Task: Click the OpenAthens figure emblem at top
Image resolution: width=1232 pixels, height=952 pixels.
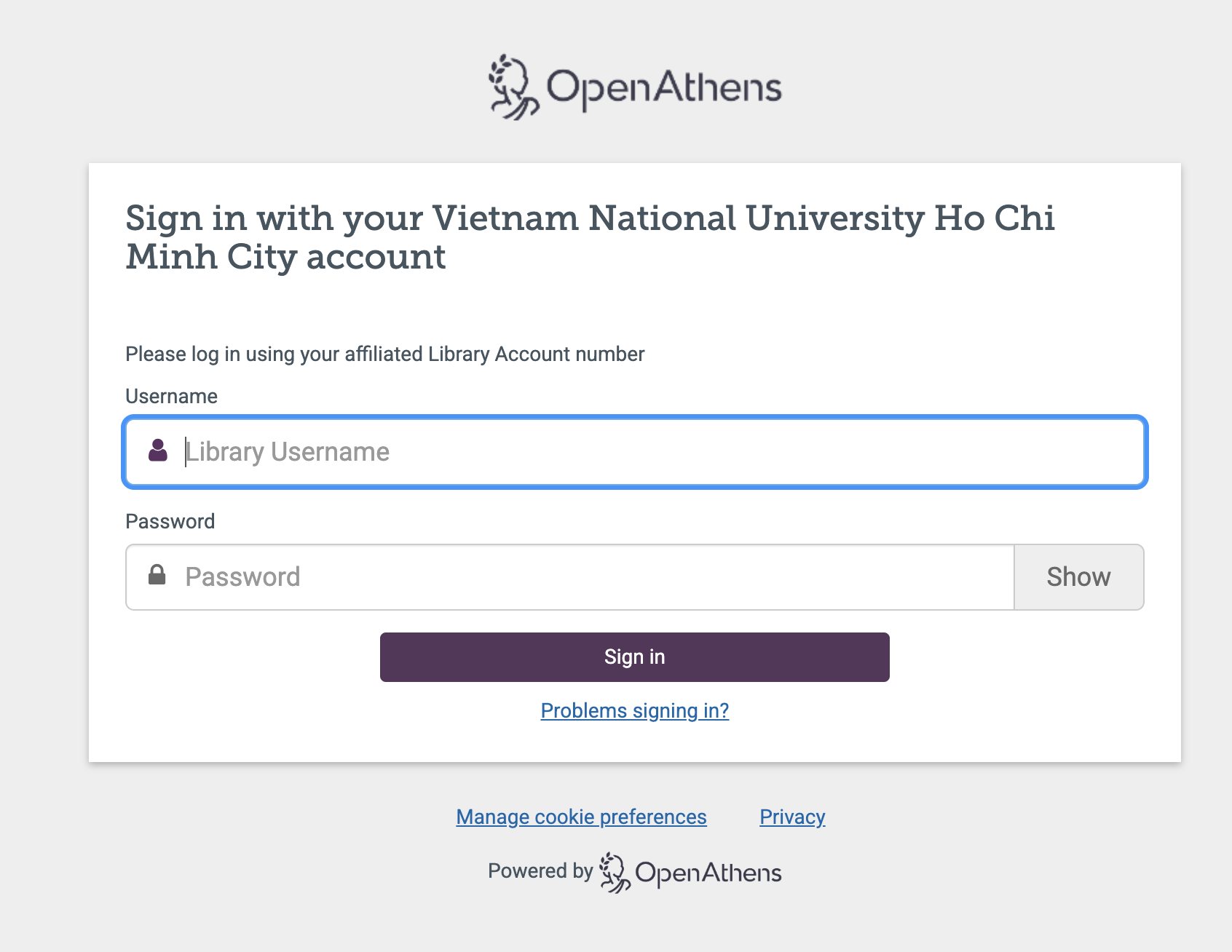Action: point(513,87)
